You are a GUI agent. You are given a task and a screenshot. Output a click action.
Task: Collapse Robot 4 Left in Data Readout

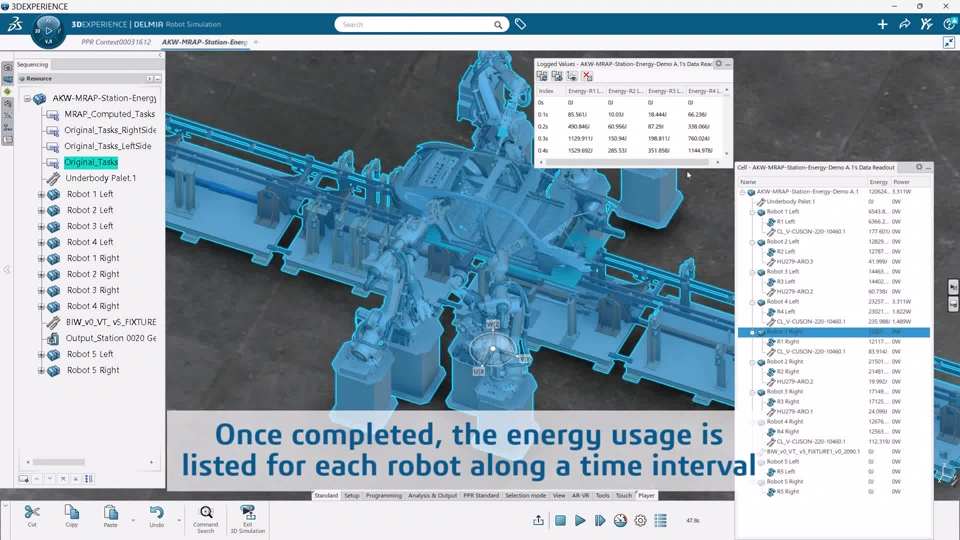point(752,302)
